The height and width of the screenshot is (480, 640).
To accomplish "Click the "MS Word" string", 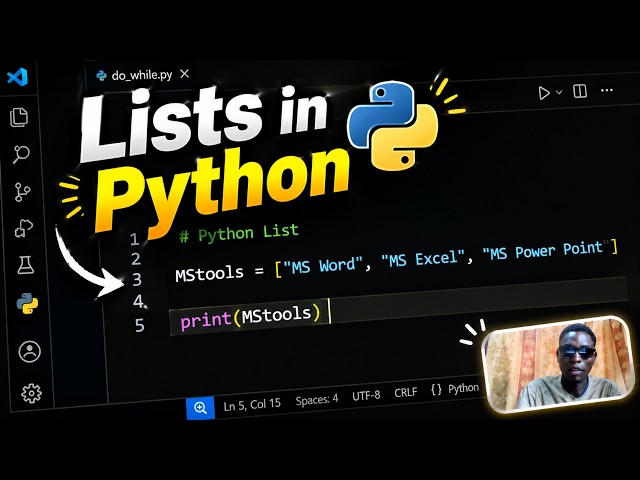I will point(323,266).
